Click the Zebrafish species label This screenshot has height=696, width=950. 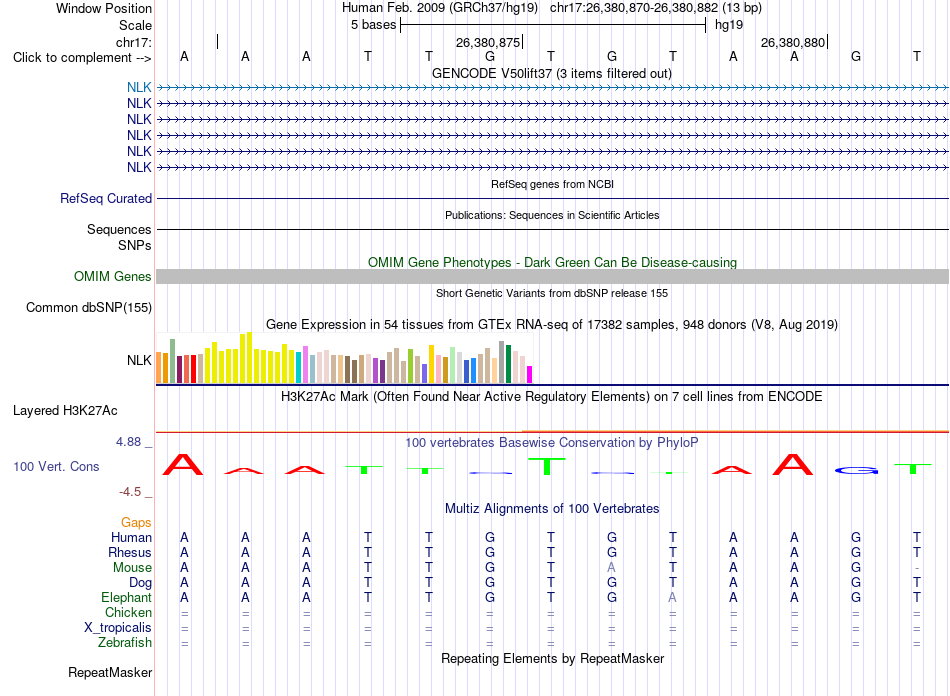(x=125, y=643)
